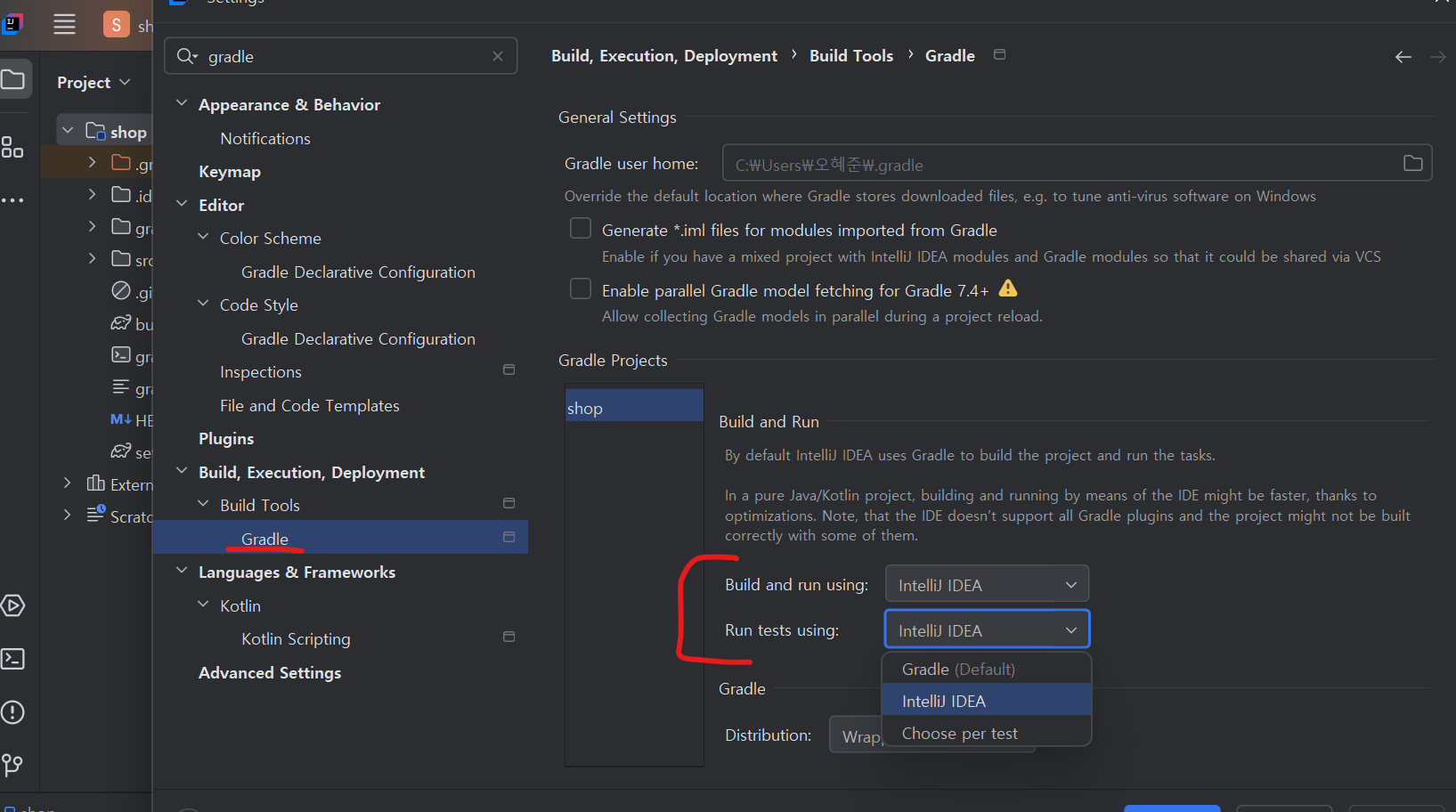Browse for Gradle user home folder

tap(1412, 163)
